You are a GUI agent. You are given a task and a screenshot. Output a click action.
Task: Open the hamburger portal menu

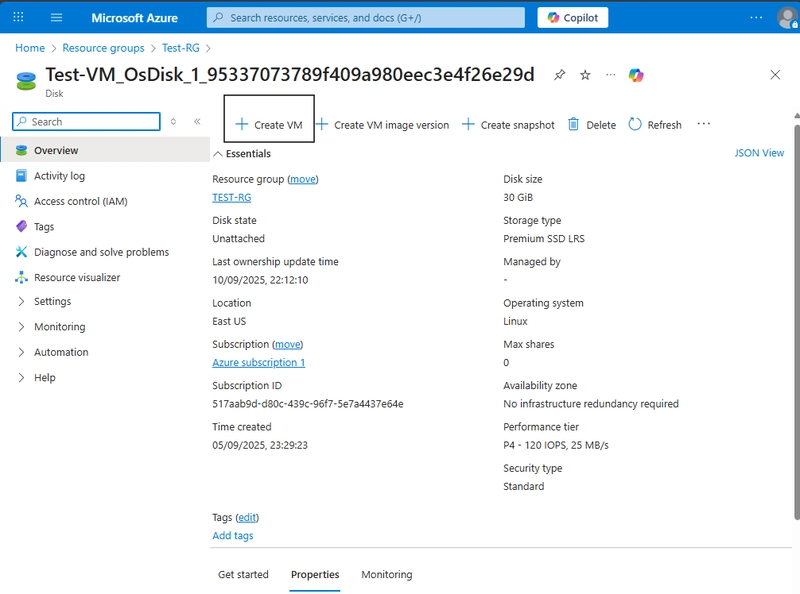tap(56, 17)
